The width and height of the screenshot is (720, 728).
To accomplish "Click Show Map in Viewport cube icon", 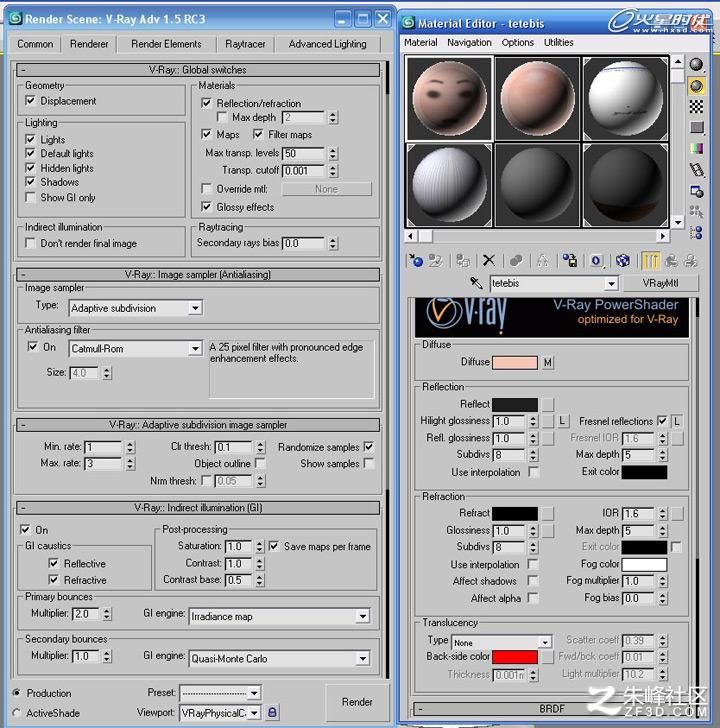I will 623,260.
